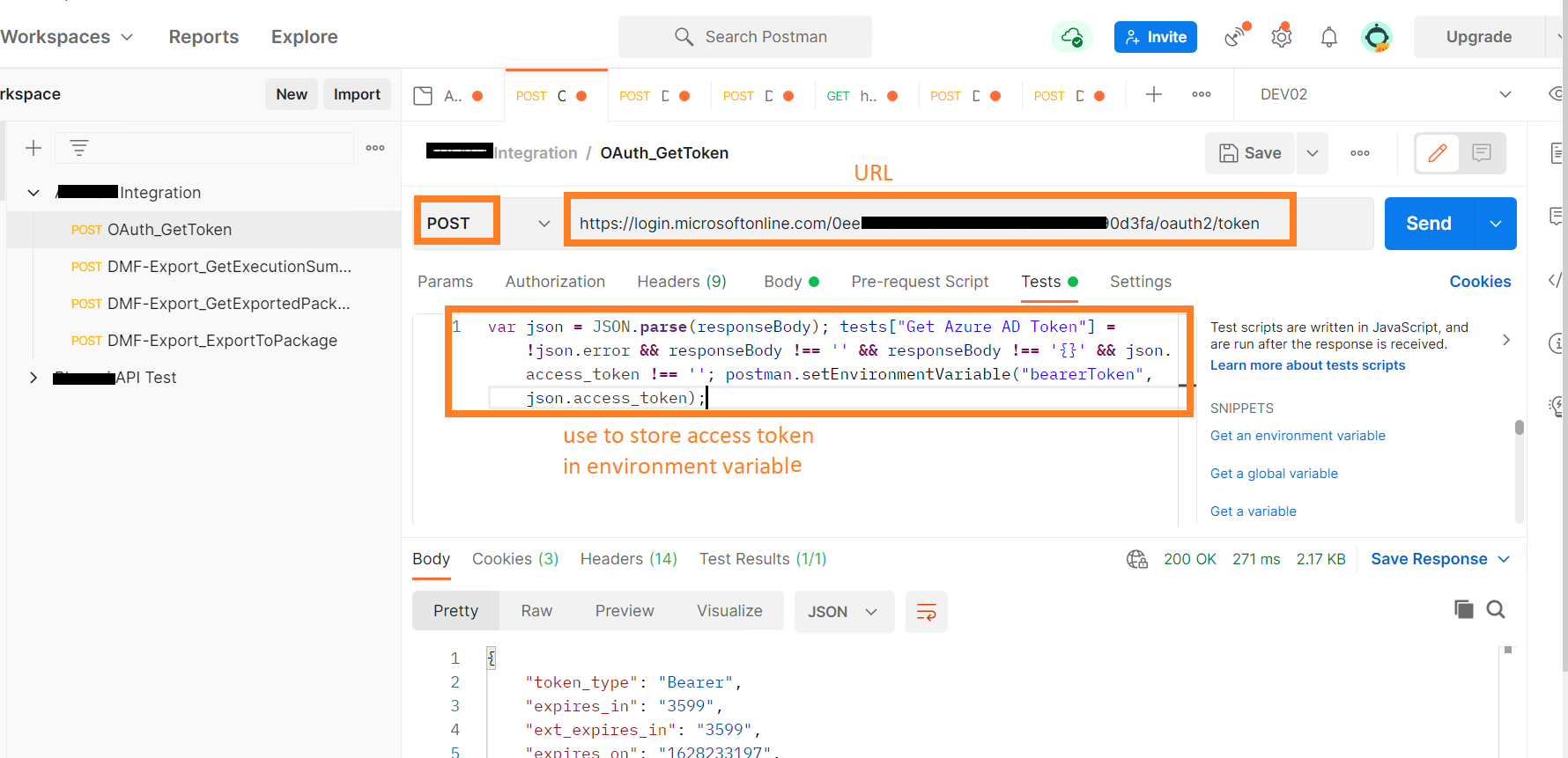Click the Send button
Image resolution: width=1568 pixels, height=758 pixels.
pos(1429,224)
